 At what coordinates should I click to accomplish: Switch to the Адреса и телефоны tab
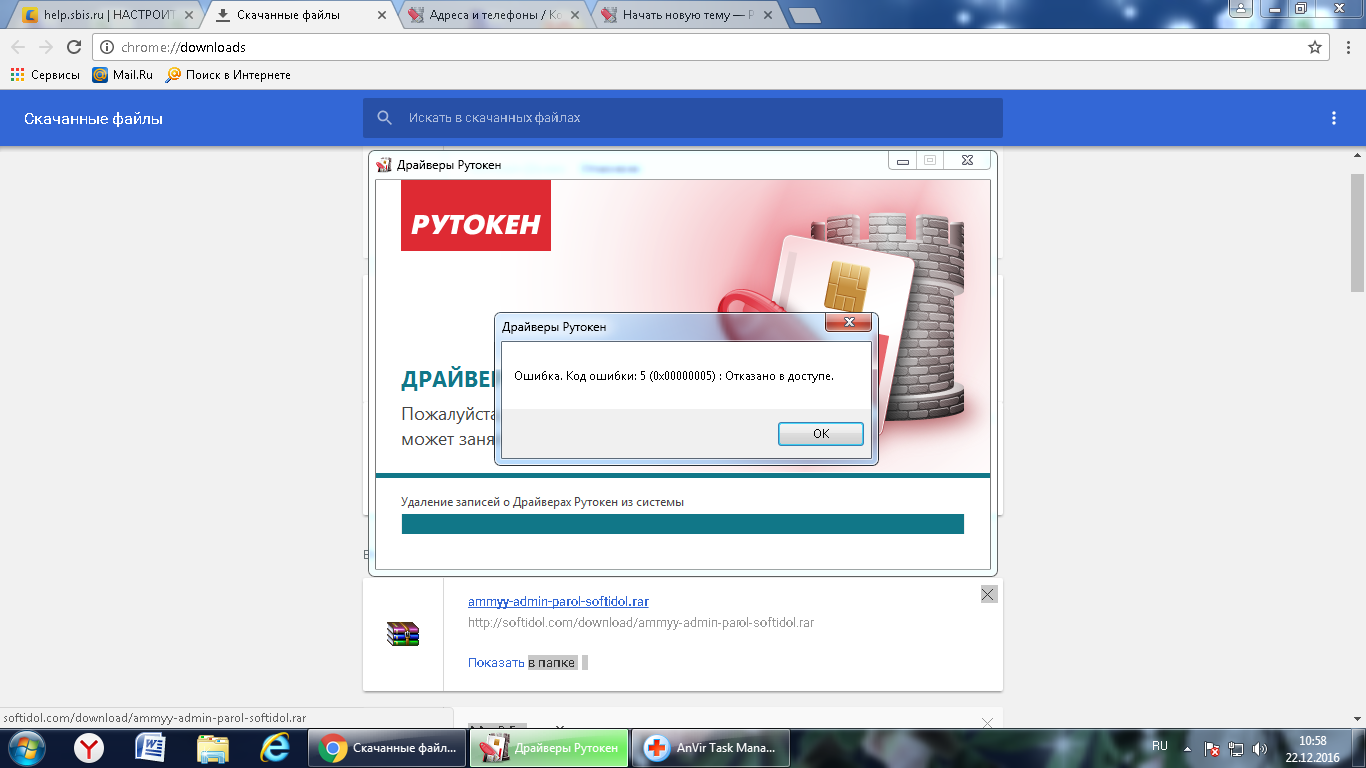(x=495, y=15)
